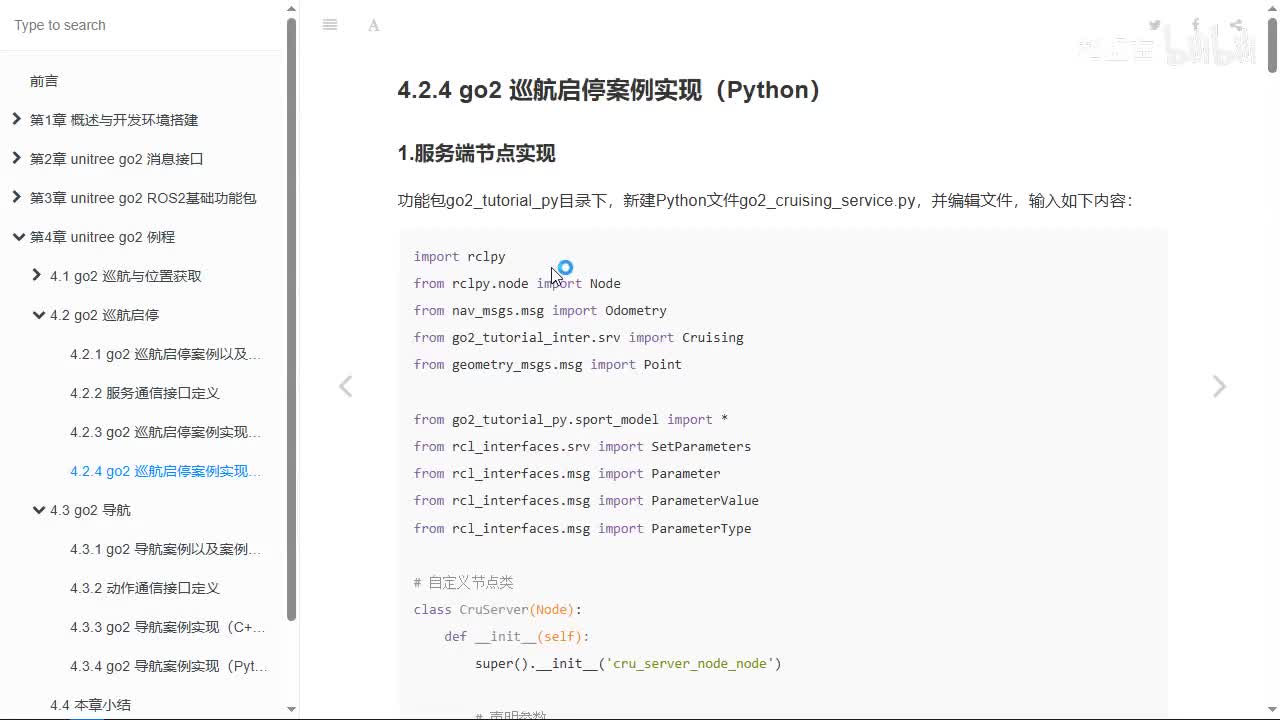Click the sidebar vertical scrollbar thumb
Screen dimensions: 1280x720
(291, 318)
